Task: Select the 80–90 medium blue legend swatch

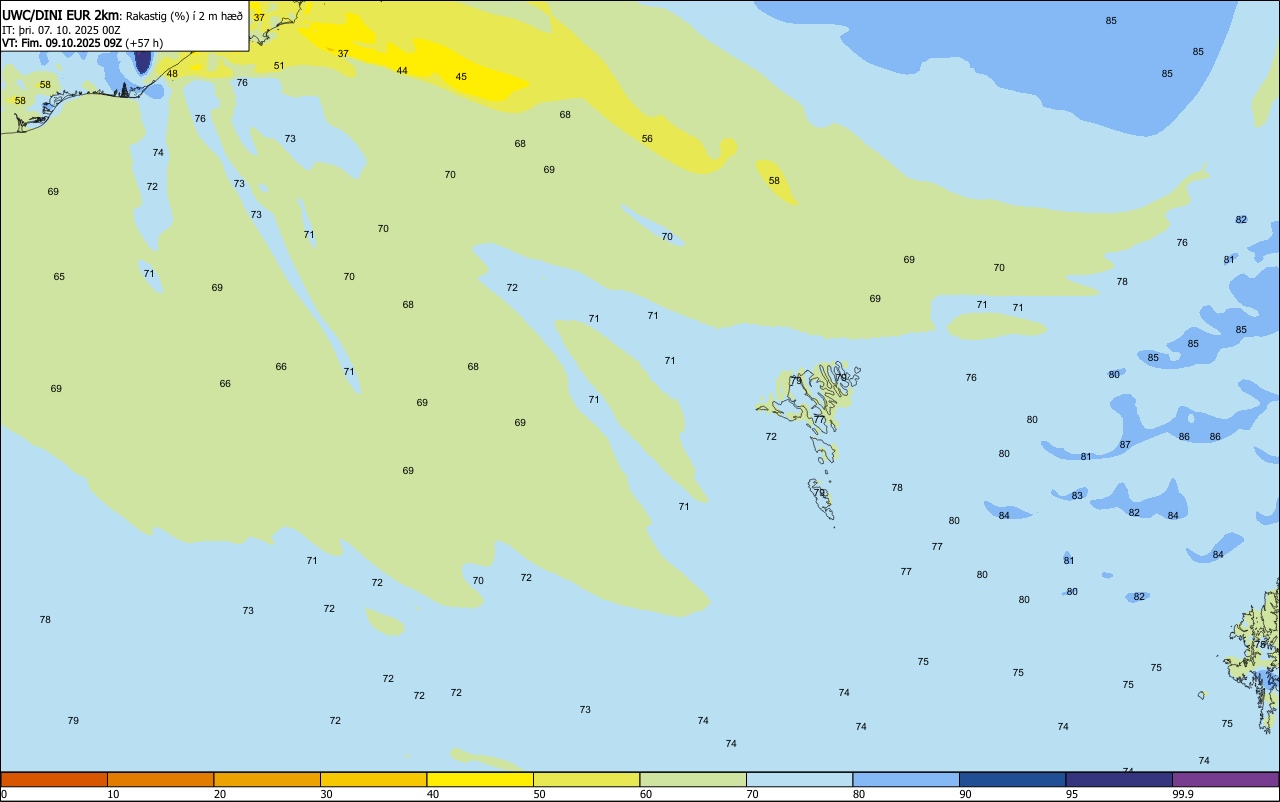Action: point(906,779)
